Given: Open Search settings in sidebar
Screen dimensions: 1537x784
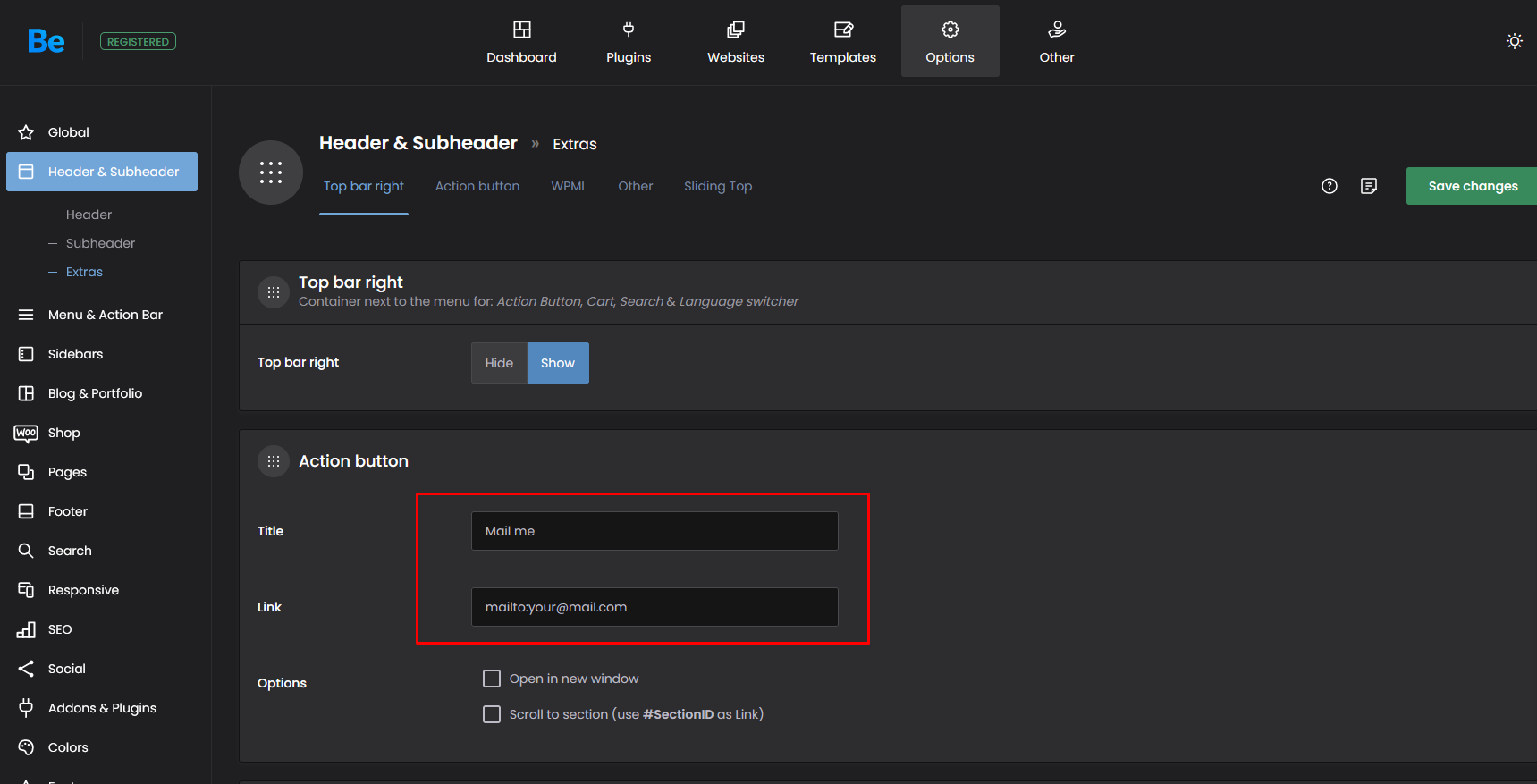Looking at the screenshot, I should pyautogui.click(x=102, y=551).
